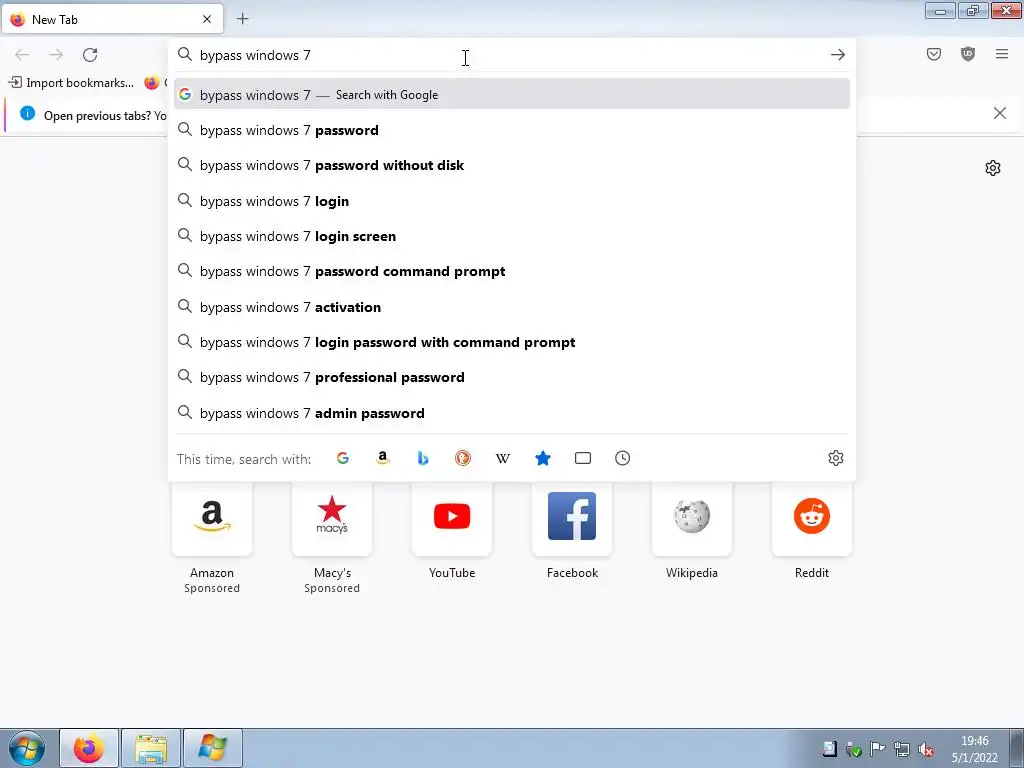Image resolution: width=1024 pixels, height=768 pixels.
Task: Choose suggestion 'bypass windows 7 password'
Action: click(512, 130)
